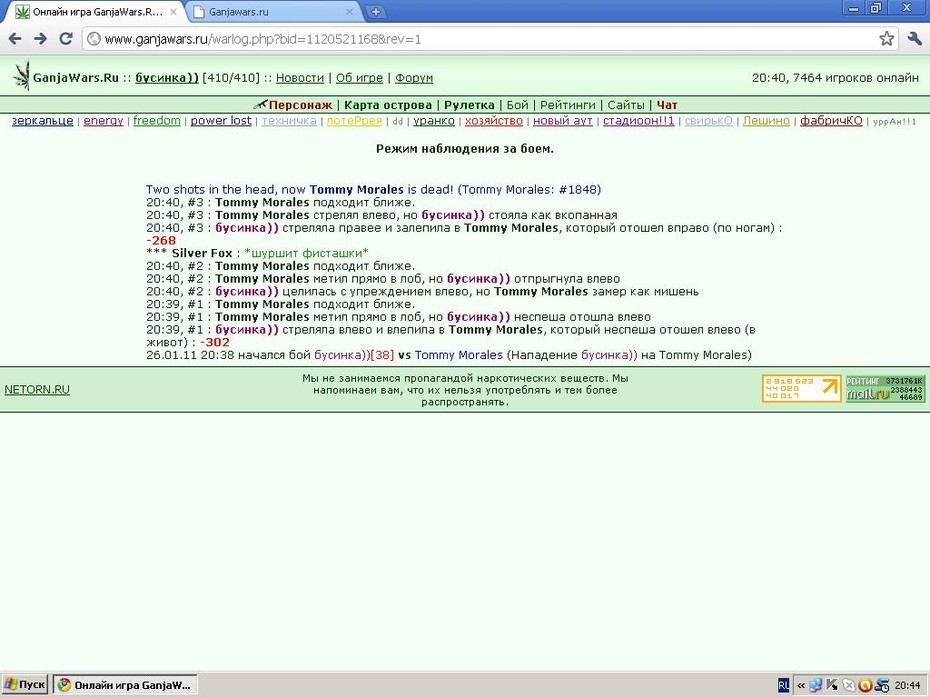Reload the page with refresh icon

pos(66,39)
